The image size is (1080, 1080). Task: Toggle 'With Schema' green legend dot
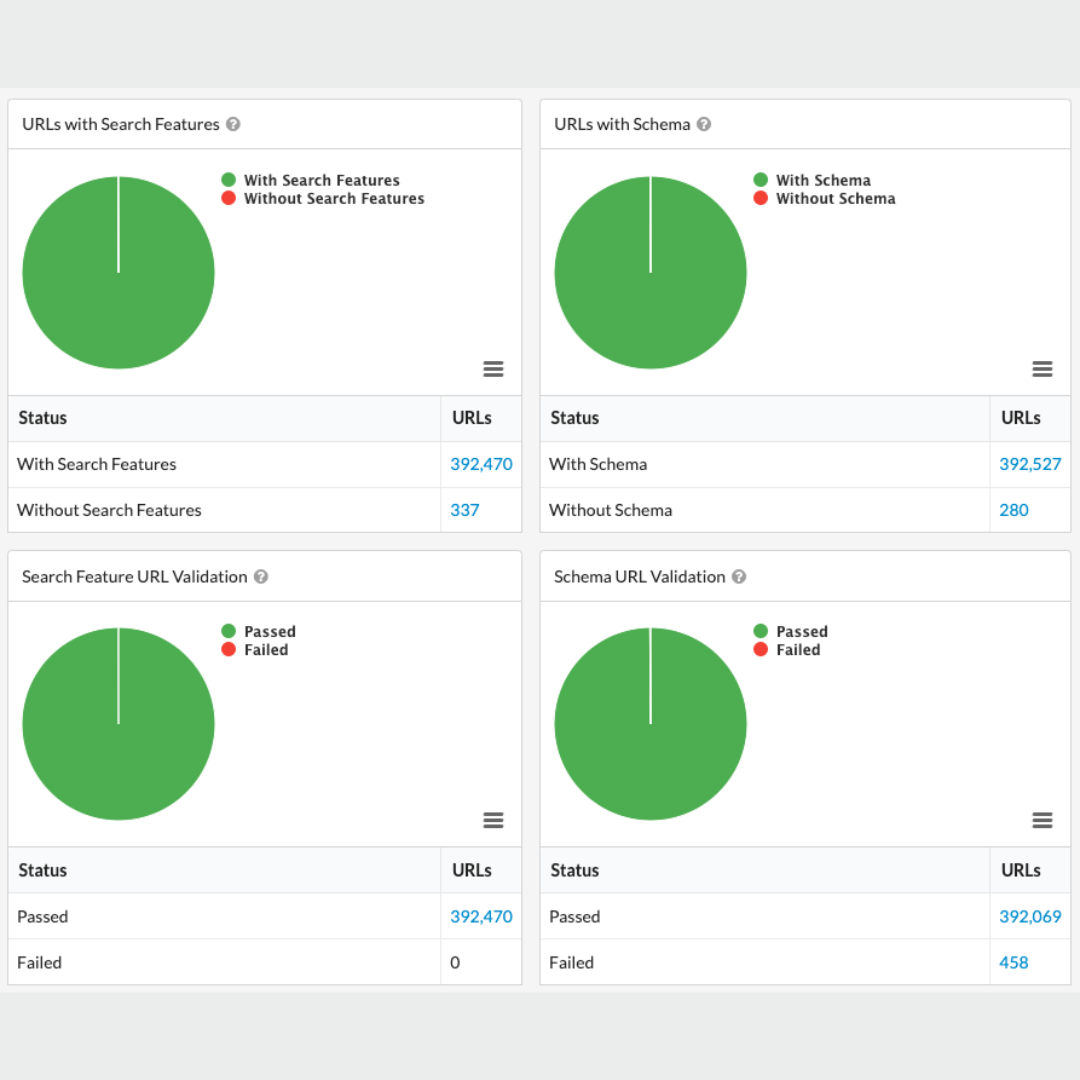[x=761, y=180]
